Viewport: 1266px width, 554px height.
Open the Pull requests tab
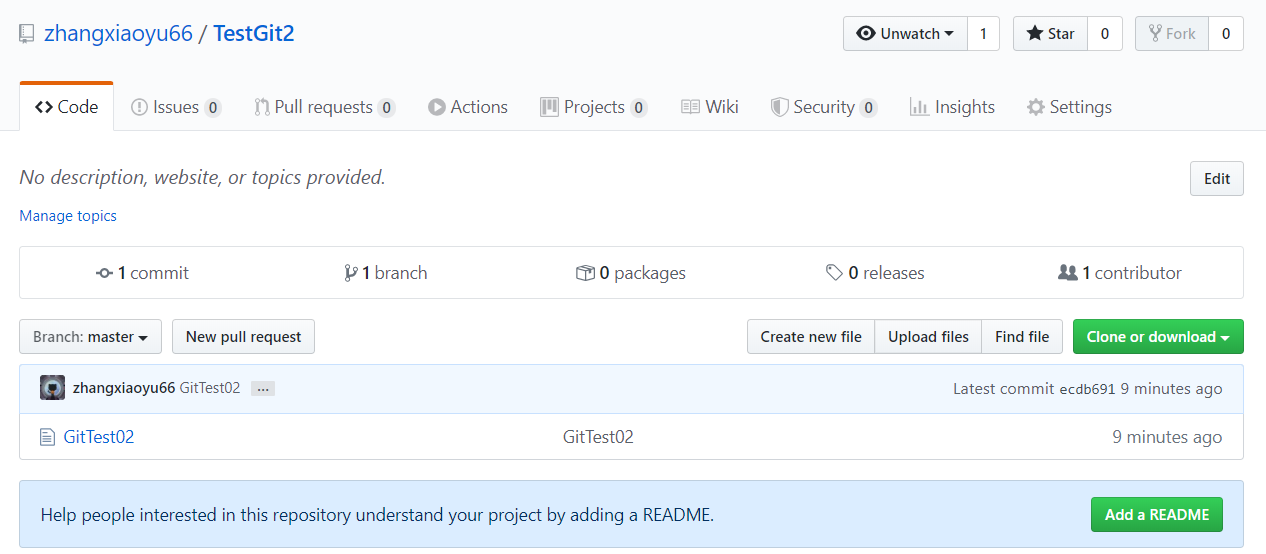pos(323,107)
